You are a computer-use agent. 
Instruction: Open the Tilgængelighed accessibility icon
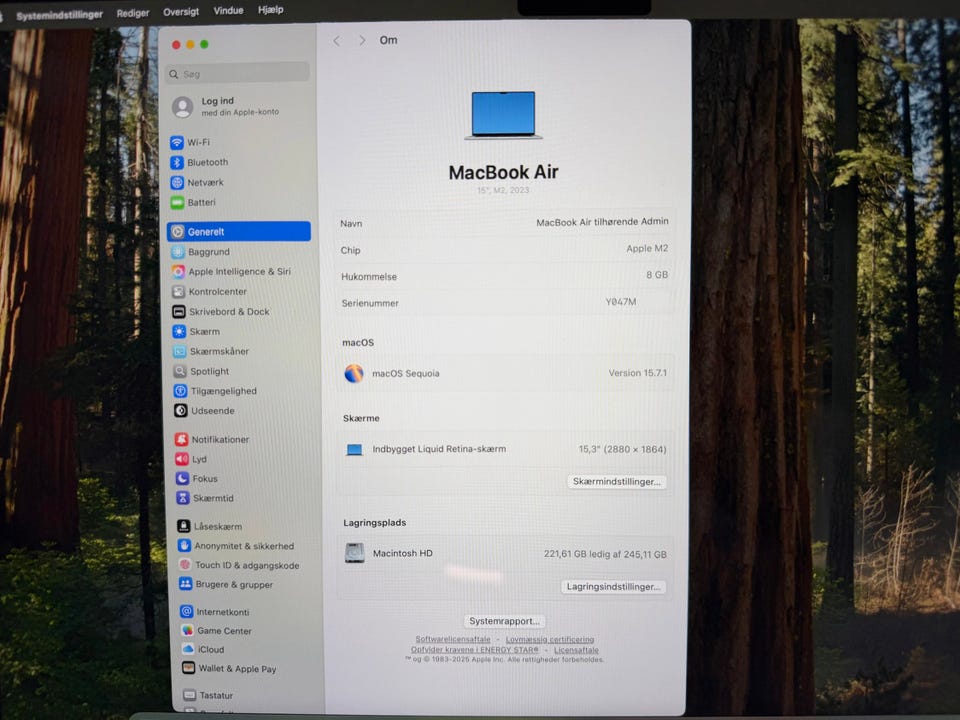180,391
